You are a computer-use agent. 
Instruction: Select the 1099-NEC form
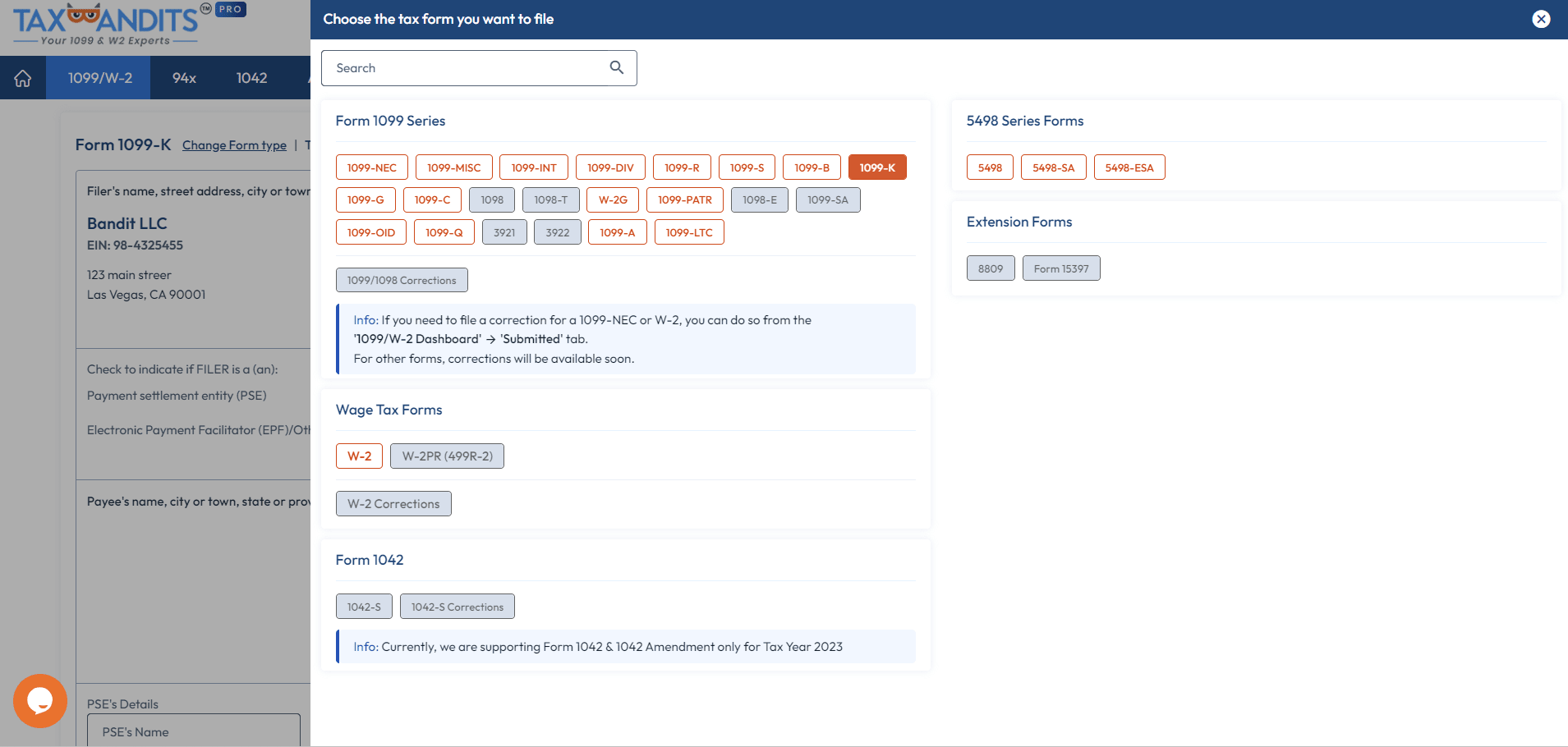(x=372, y=167)
